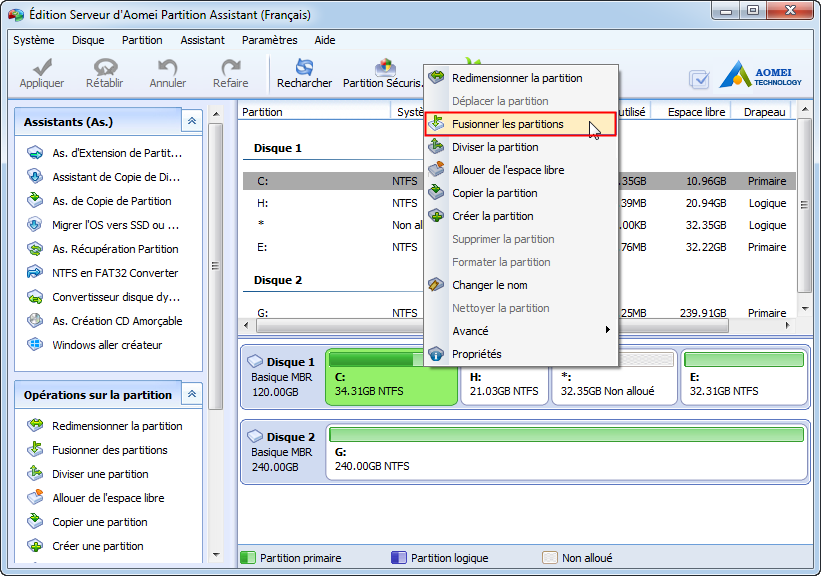
Task: Launch As. de Copie de Partition icon
Action: pos(35,201)
